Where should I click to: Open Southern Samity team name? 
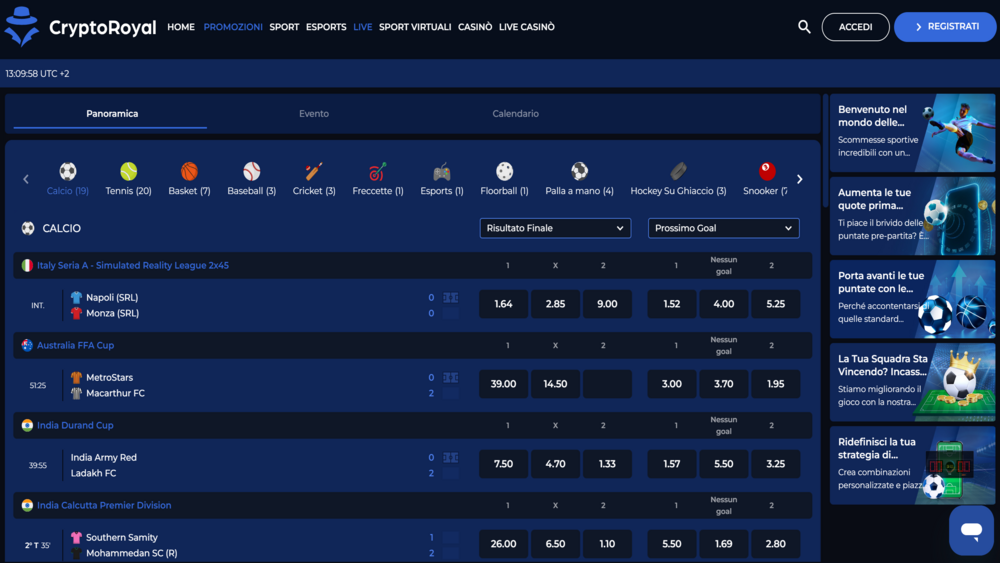(x=122, y=537)
